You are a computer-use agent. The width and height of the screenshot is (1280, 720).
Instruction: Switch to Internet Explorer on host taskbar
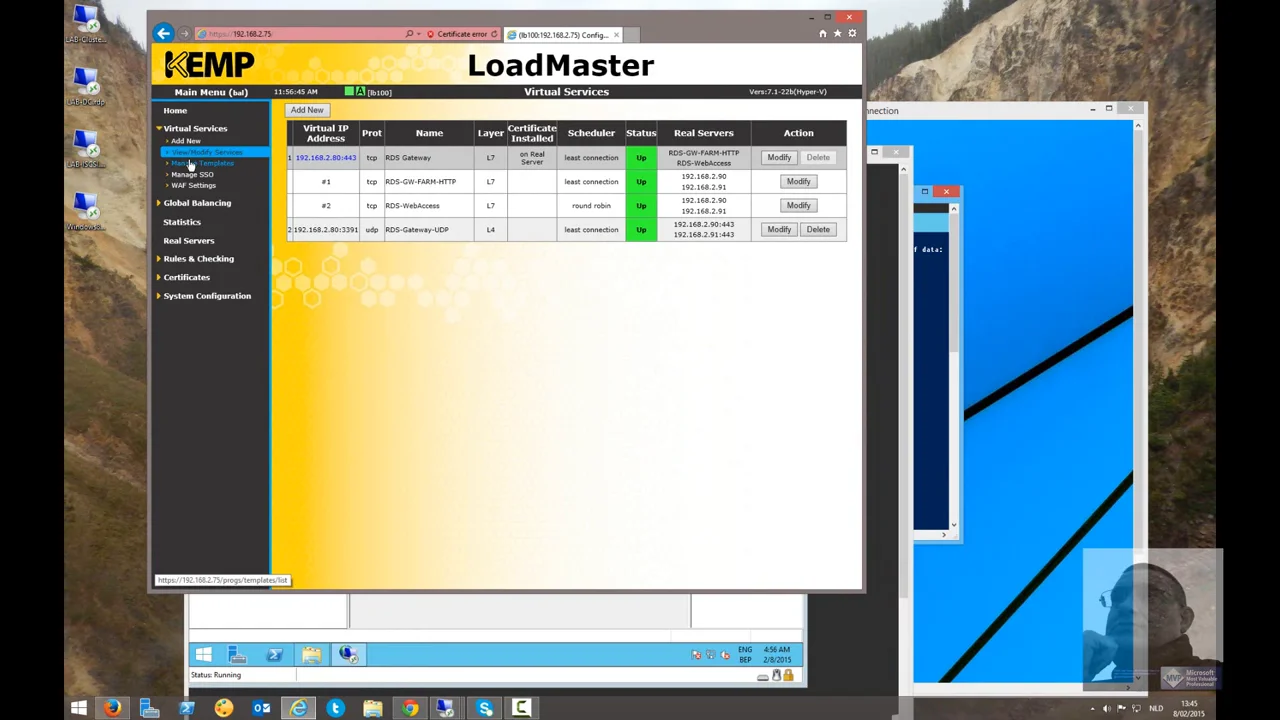pyautogui.click(x=298, y=709)
